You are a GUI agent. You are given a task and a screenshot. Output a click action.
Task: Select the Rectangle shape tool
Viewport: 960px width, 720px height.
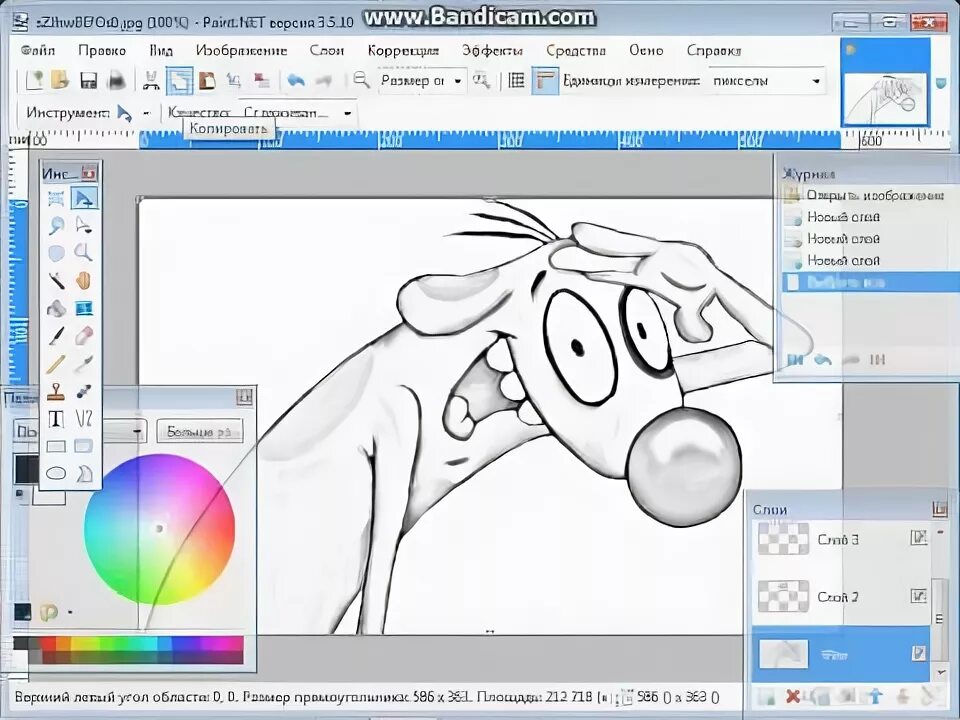coord(56,446)
